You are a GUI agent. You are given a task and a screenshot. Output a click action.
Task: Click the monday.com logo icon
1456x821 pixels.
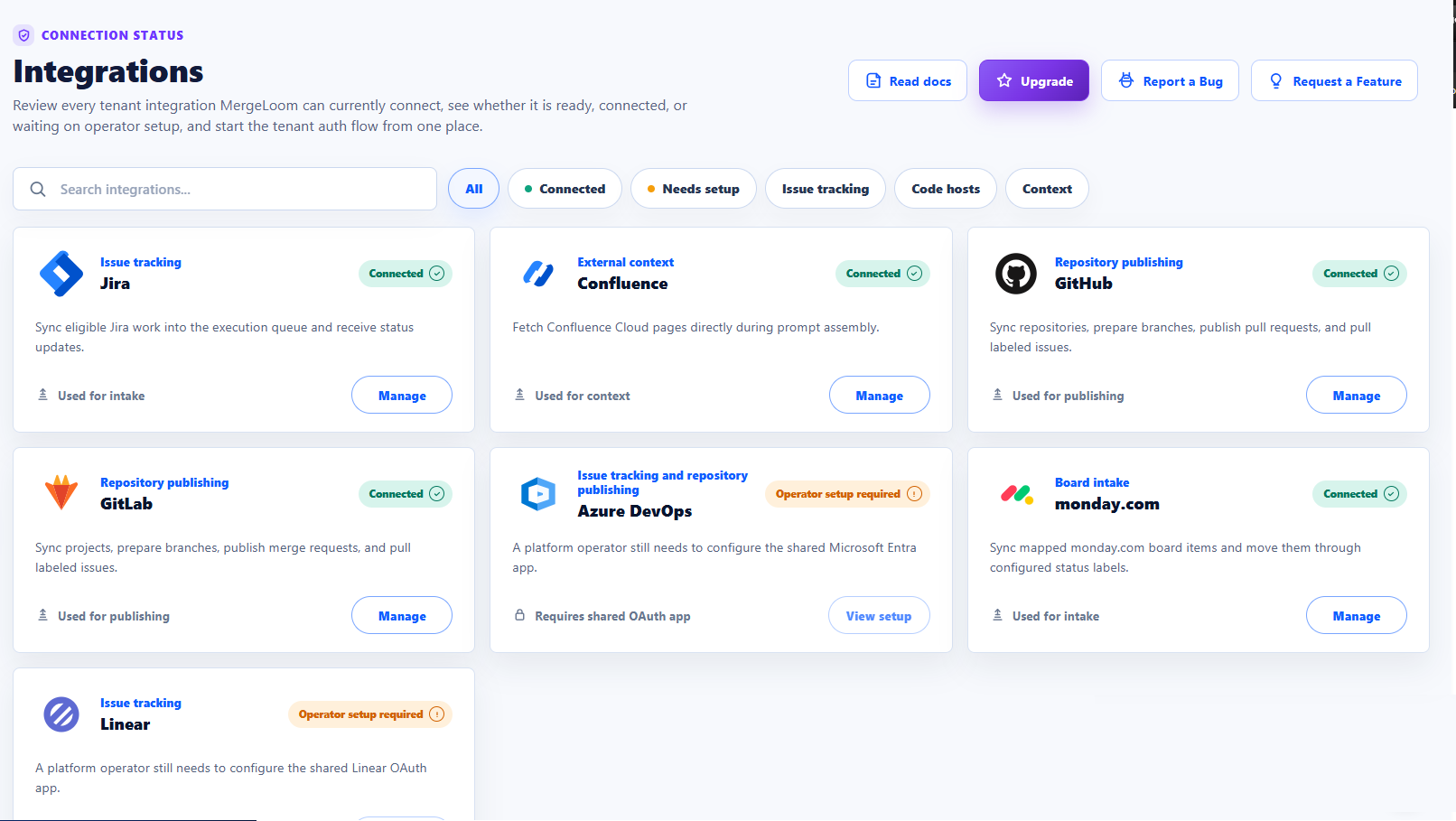tap(1017, 494)
